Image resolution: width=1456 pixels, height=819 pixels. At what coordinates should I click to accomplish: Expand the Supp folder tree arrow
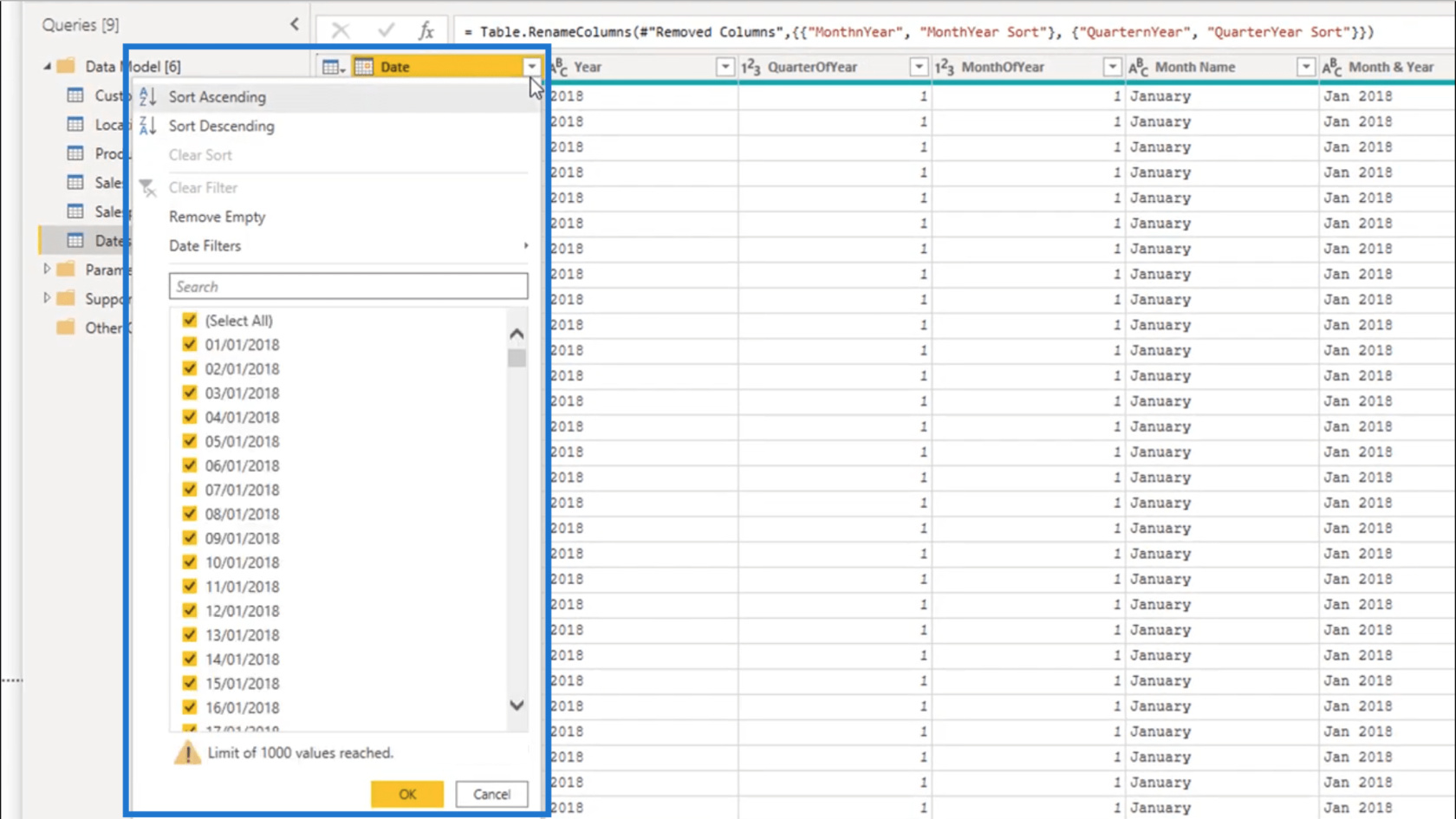[47, 298]
